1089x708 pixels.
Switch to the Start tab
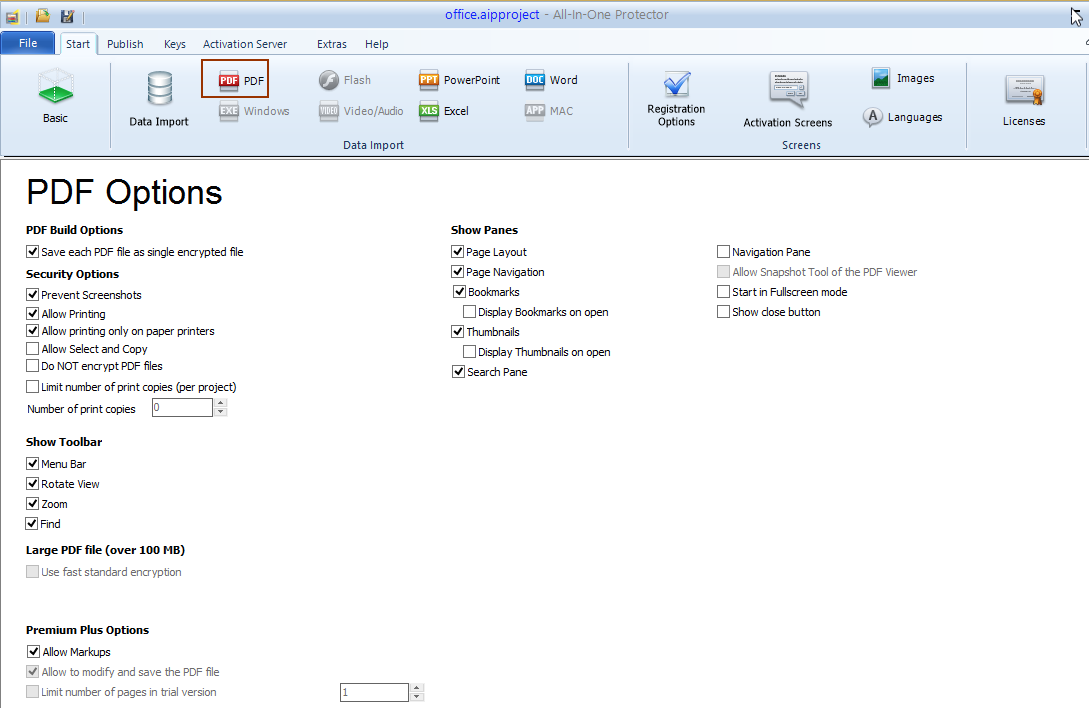pyautogui.click(x=78, y=44)
